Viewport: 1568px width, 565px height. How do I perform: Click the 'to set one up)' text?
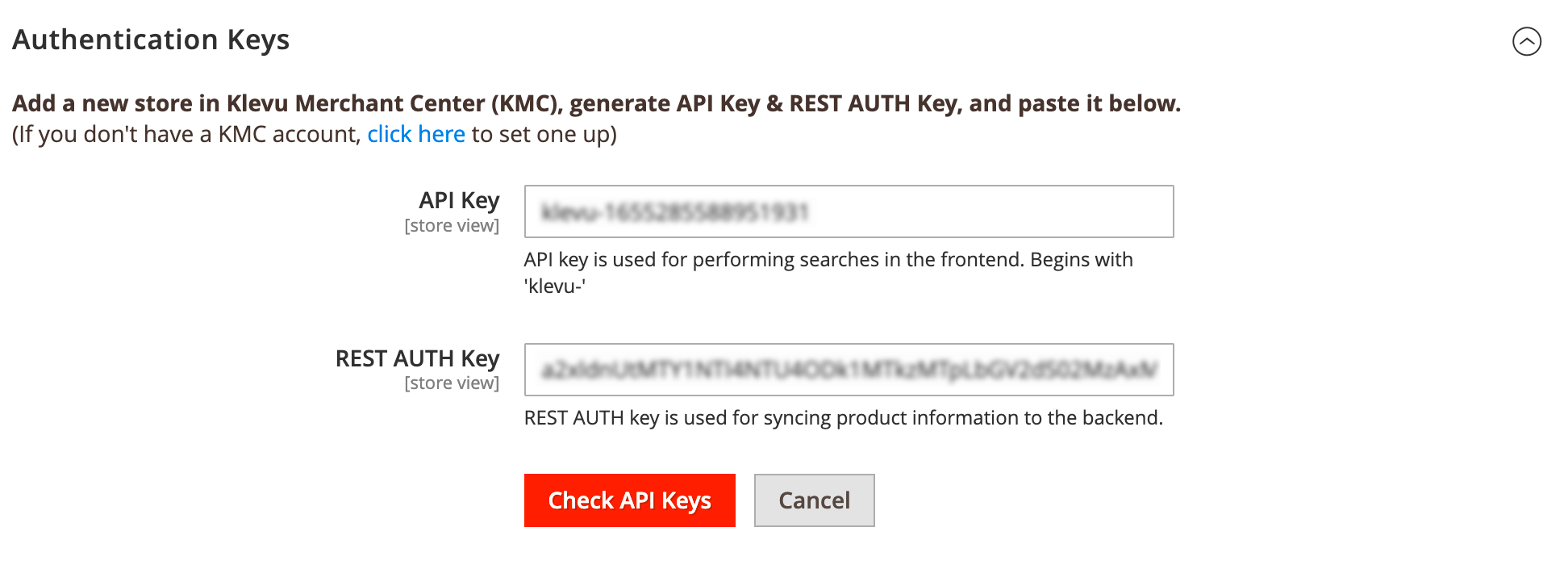point(544,134)
